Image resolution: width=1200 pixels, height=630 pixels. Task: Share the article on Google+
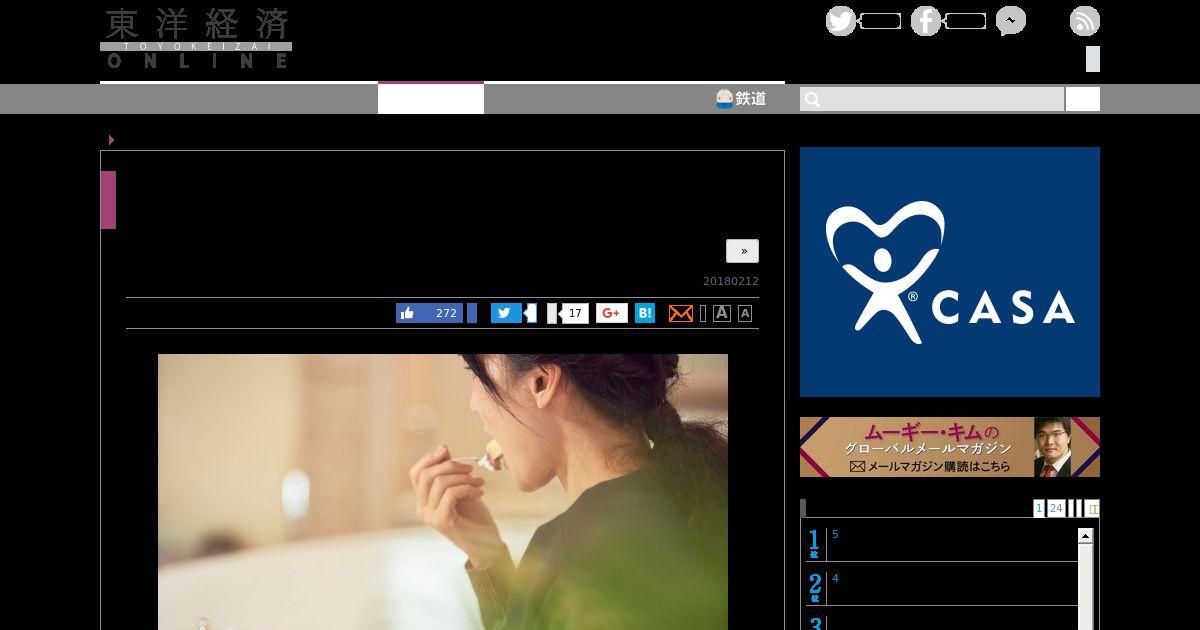pos(612,313)
